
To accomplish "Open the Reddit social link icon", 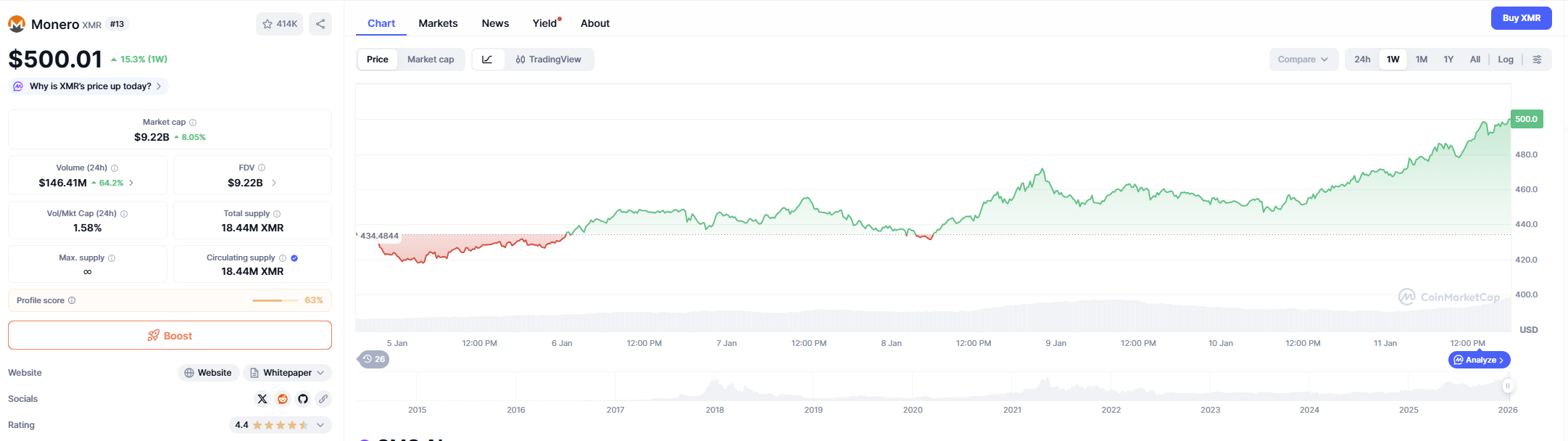I will (283, 399).
